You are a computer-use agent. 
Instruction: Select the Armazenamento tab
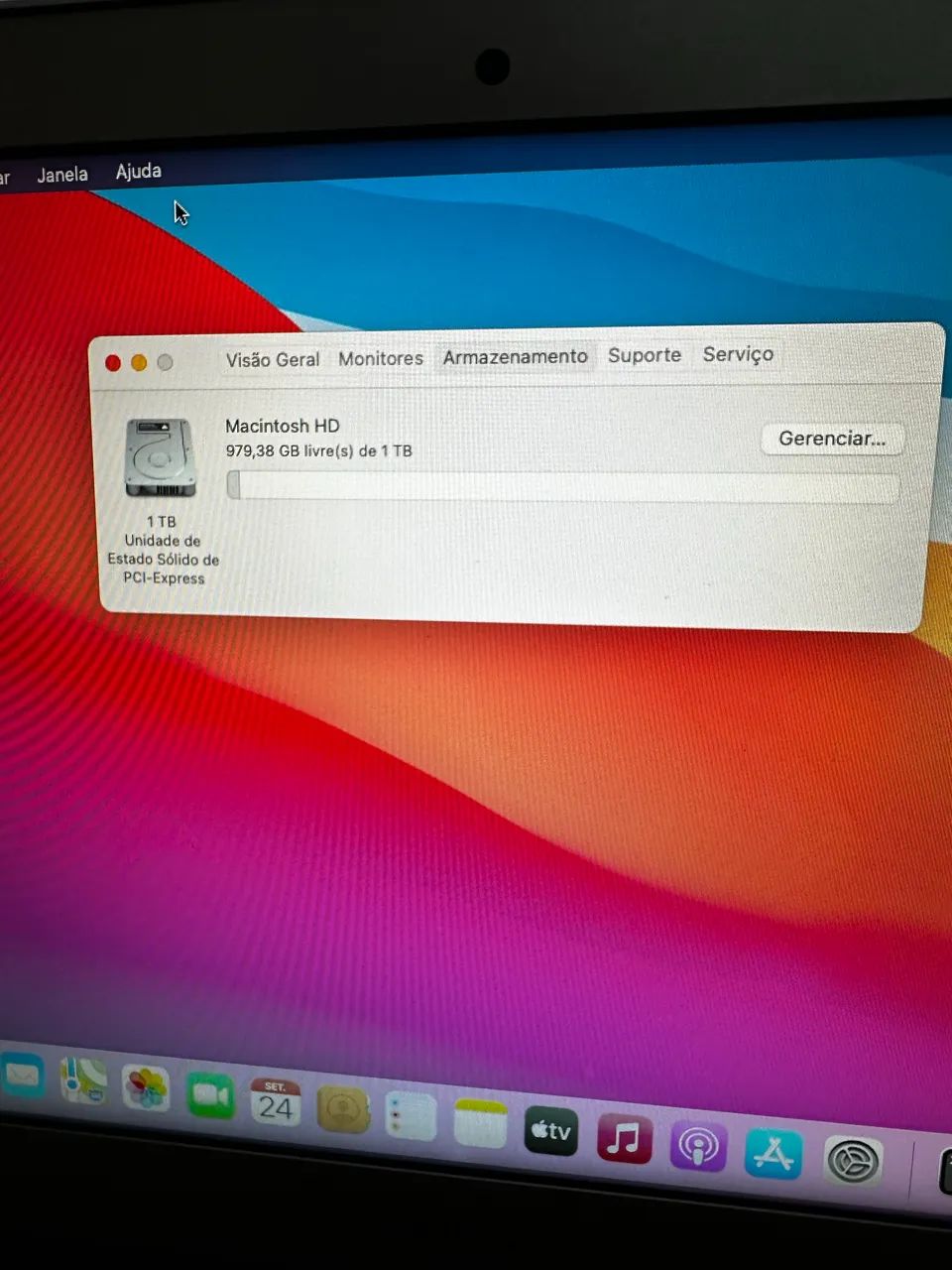tap(515, 356)
